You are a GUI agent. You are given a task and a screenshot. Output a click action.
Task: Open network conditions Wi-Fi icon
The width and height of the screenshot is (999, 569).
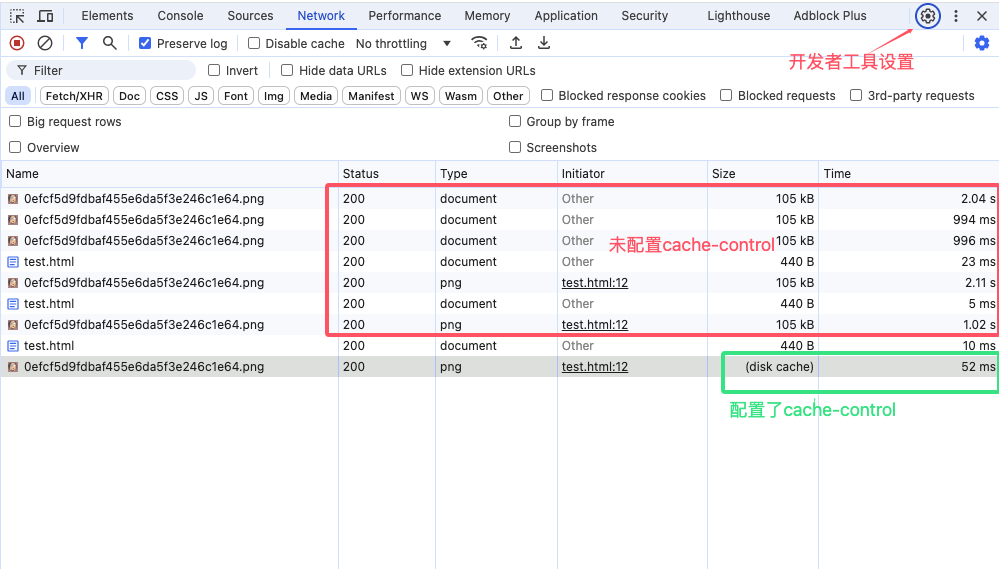coord(479,43)
